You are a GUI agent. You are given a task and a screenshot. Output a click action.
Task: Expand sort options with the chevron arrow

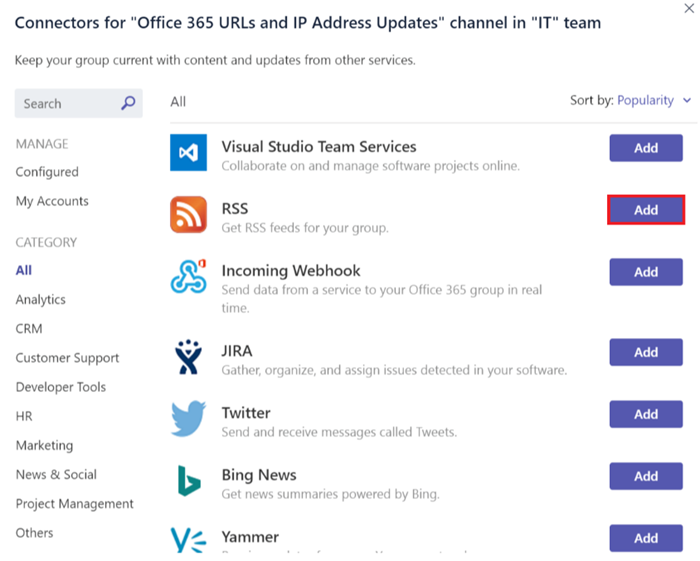[x=687, y=100]
